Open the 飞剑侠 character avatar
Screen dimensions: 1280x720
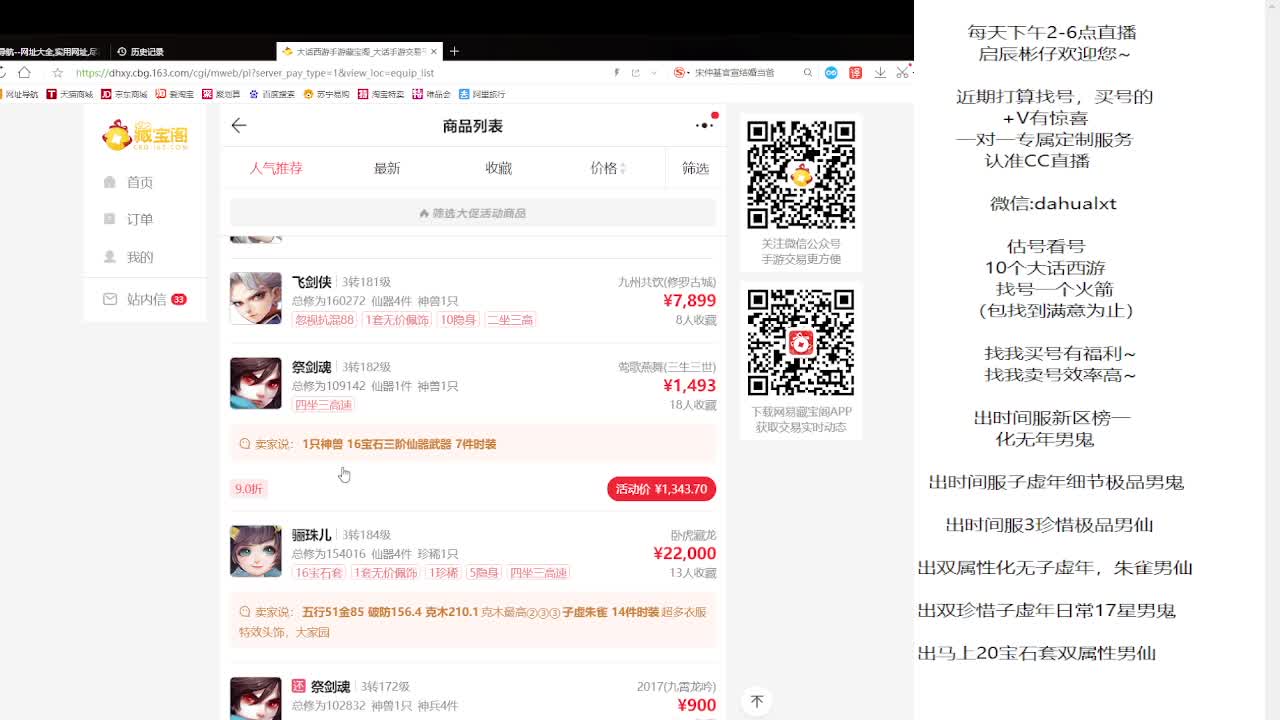(256, 298)
